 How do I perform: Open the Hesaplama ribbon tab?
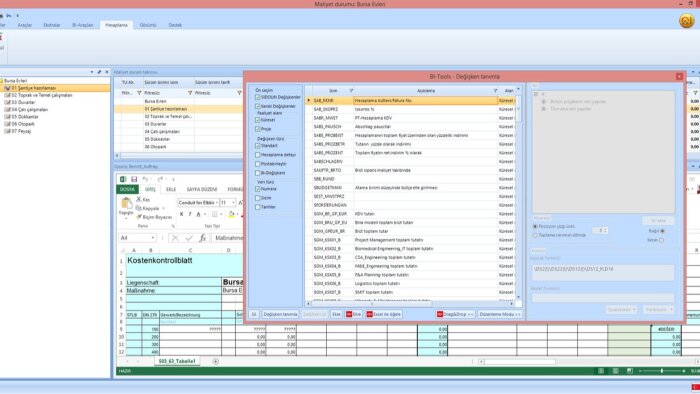coord(116,25)
